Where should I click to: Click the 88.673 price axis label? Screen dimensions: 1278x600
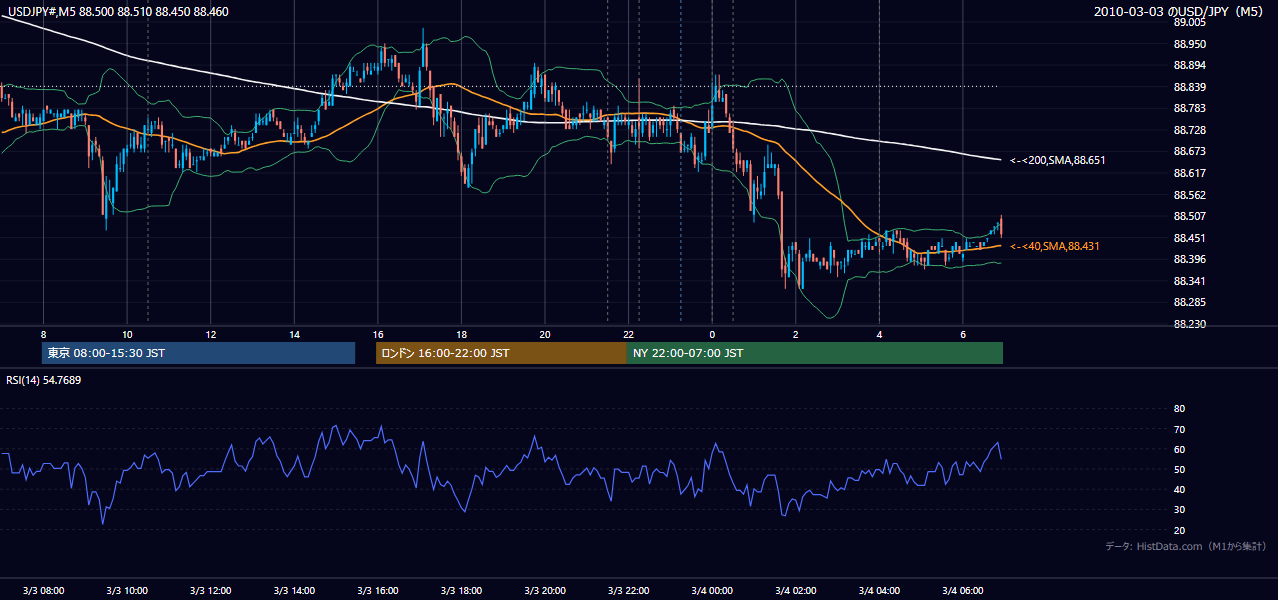(x=1190, y=151)
